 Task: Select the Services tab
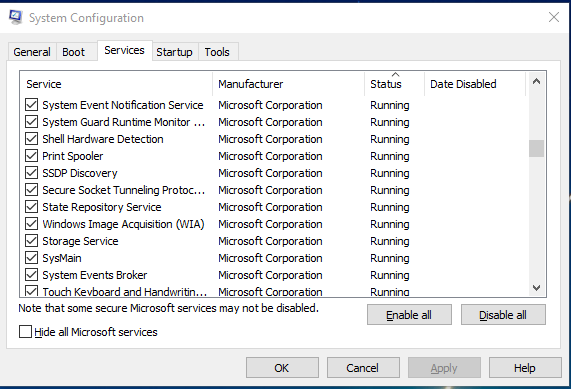[125, 50]
